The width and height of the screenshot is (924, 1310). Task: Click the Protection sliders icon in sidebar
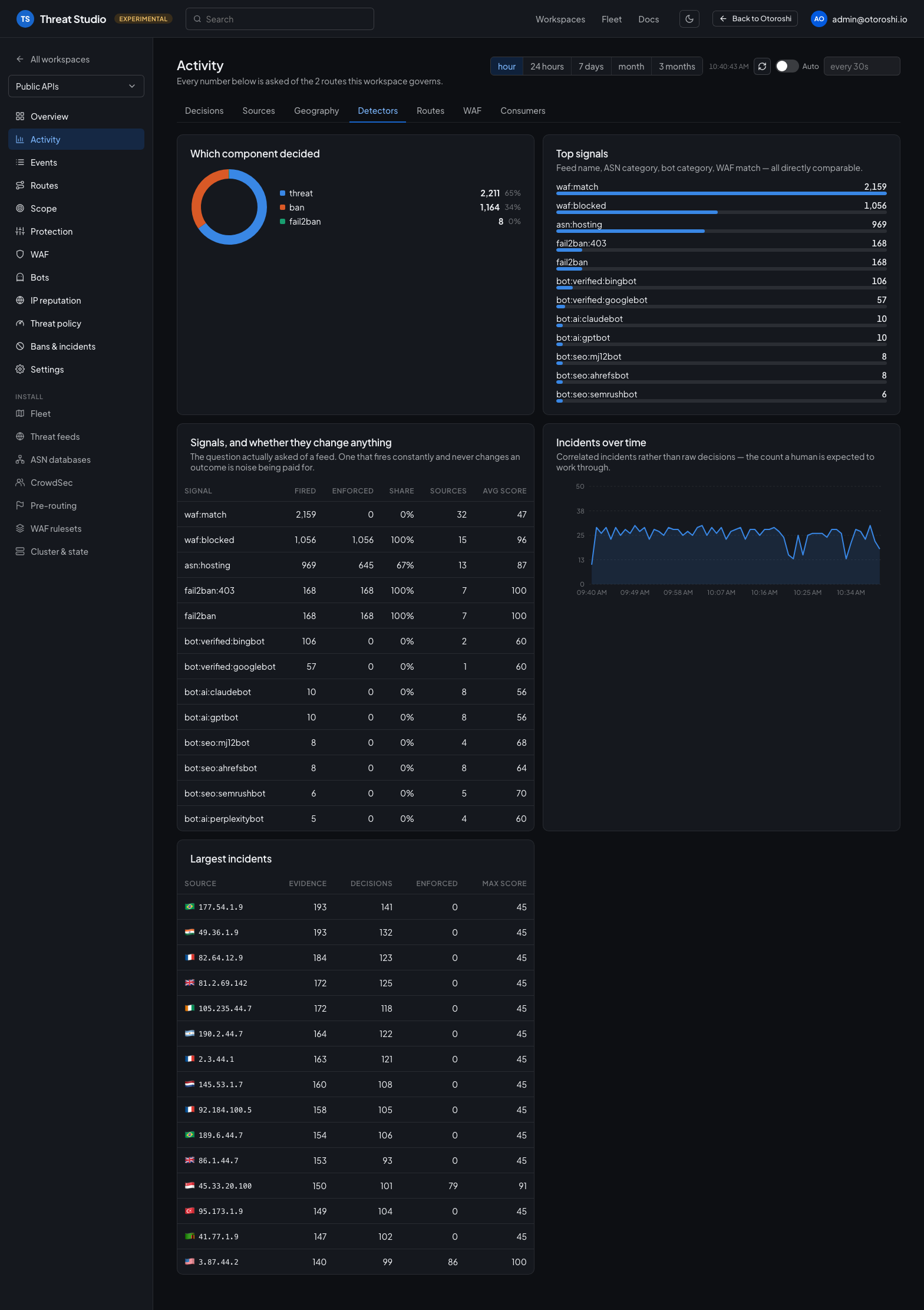(20, 232)
